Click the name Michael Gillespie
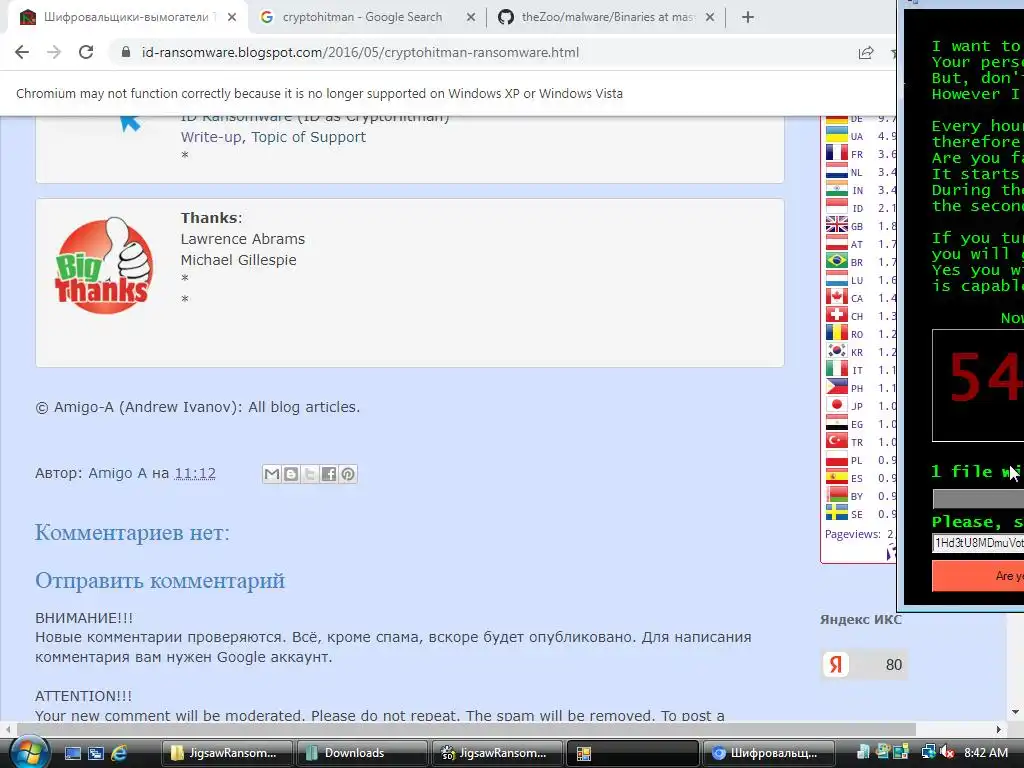 click(238, 260)
